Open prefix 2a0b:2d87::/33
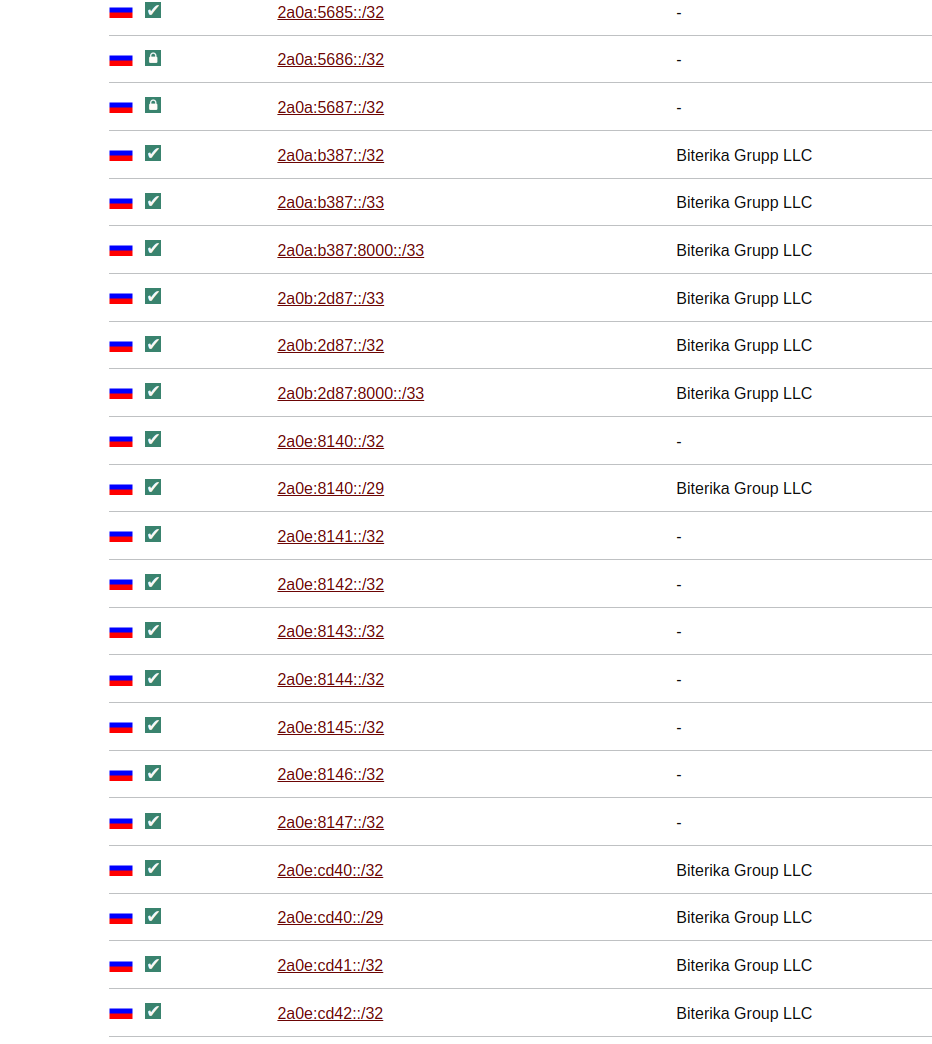932x1044 pixels. click(x=330, y=298)
